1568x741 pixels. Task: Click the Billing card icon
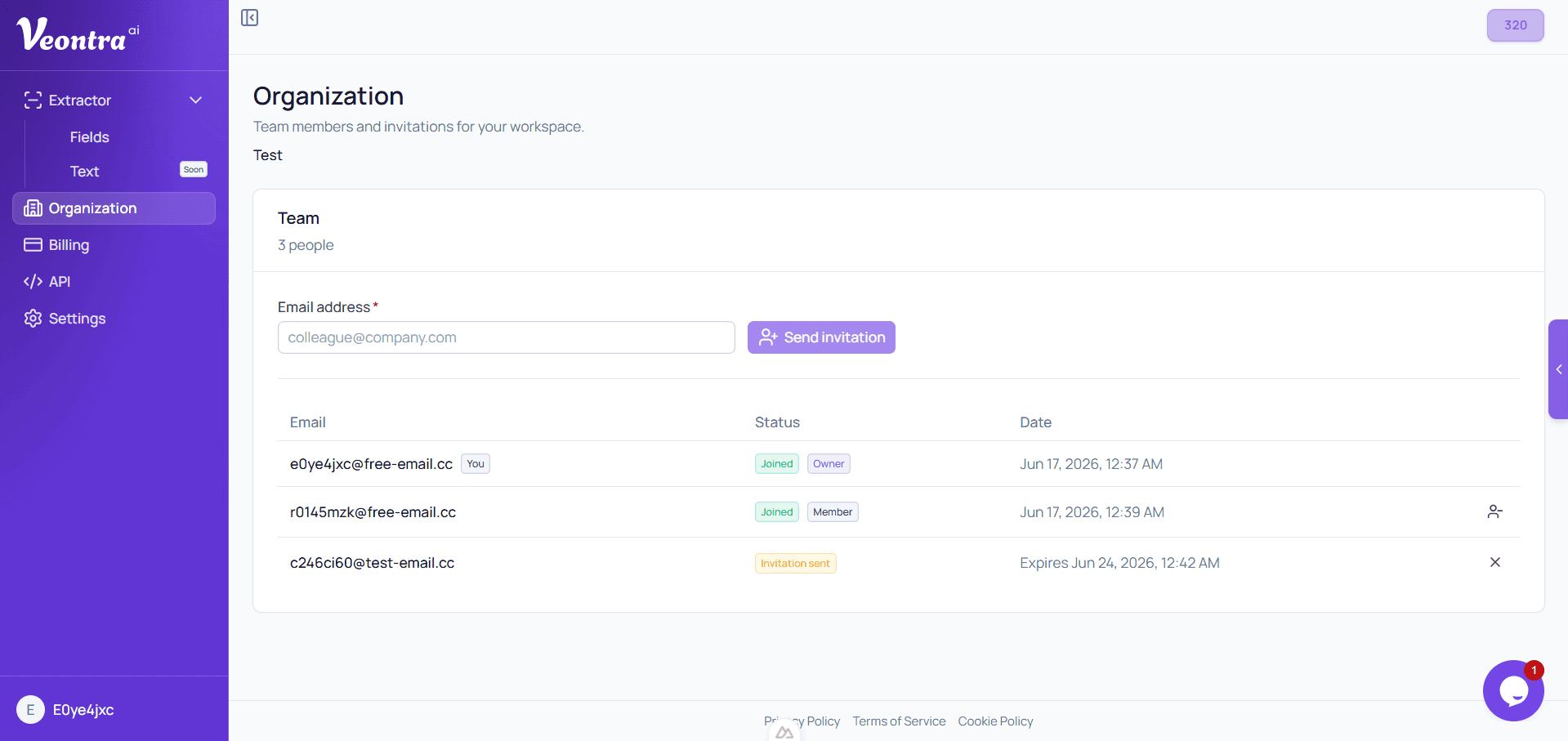click(33, 245)
